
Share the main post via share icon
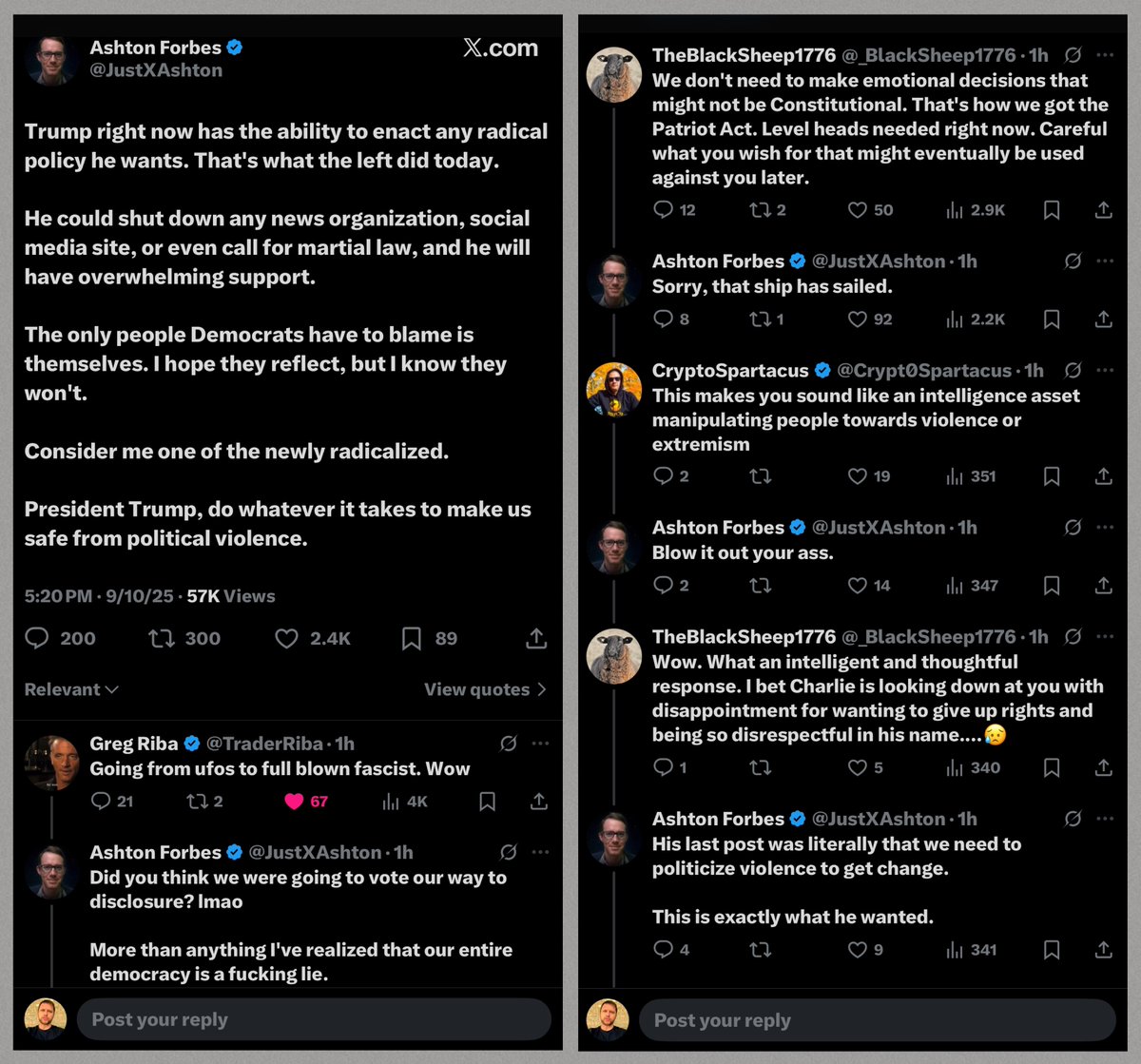[536, 638]
